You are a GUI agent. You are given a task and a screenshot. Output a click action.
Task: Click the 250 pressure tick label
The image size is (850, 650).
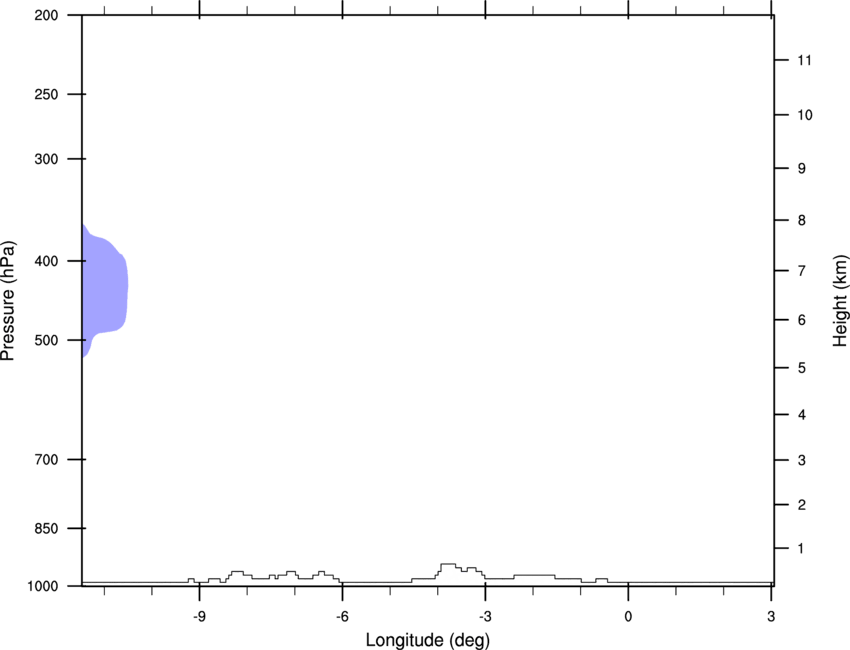click(46, 94)
